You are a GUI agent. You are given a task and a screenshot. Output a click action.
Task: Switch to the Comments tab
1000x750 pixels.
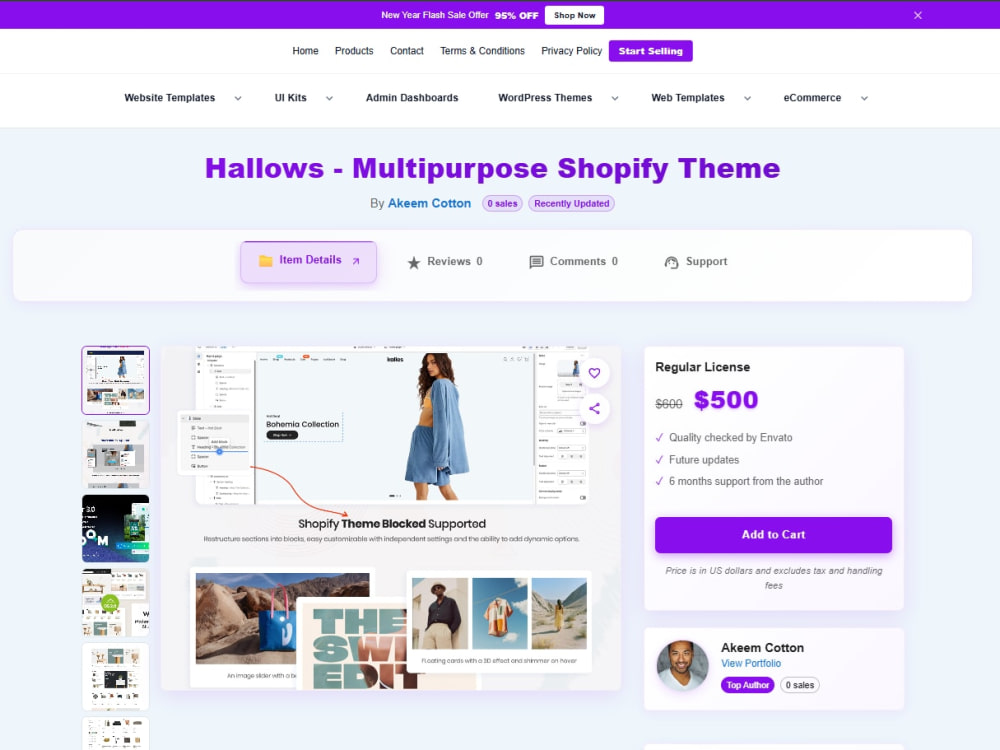click(x=573, y=261)
